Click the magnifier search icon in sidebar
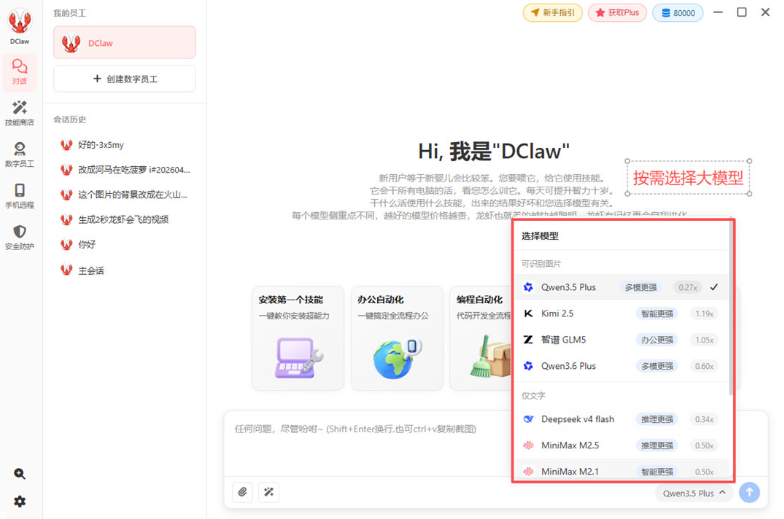Viewport: 784px width, 519px height. point(20,474)
